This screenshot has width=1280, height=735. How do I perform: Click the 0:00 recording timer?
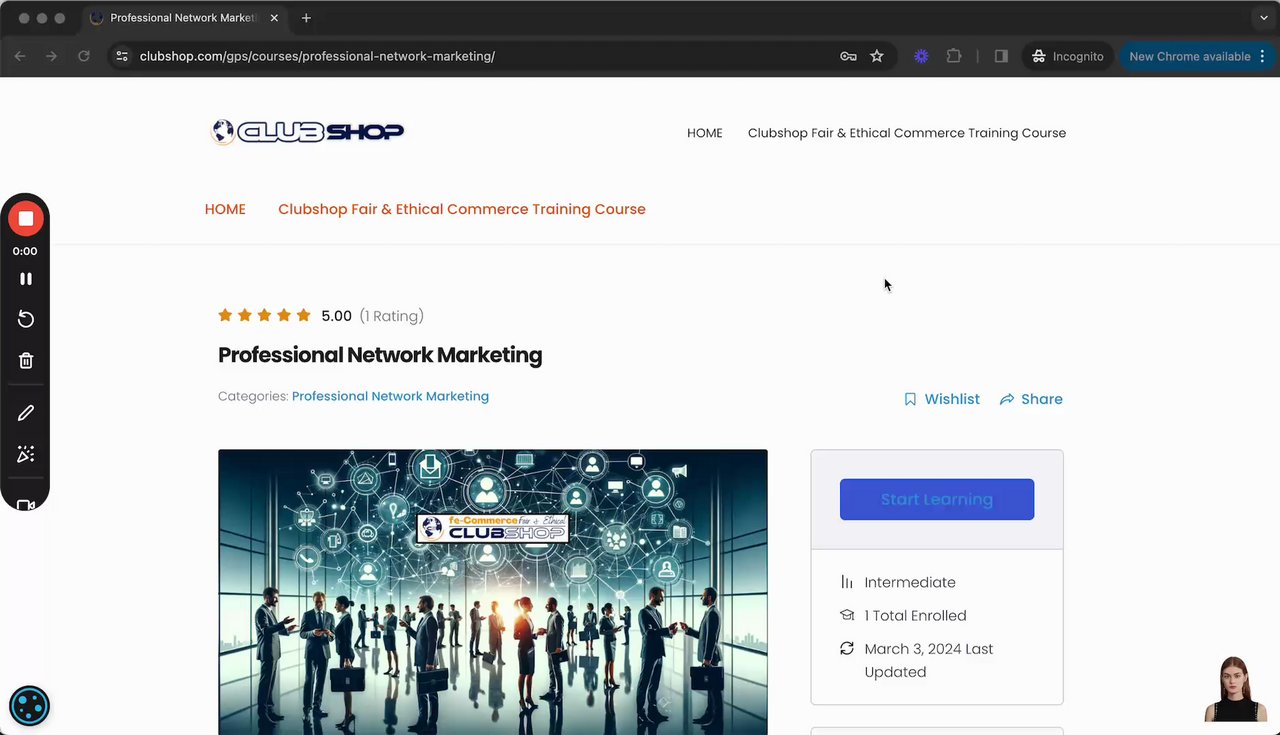coord(25,251)
